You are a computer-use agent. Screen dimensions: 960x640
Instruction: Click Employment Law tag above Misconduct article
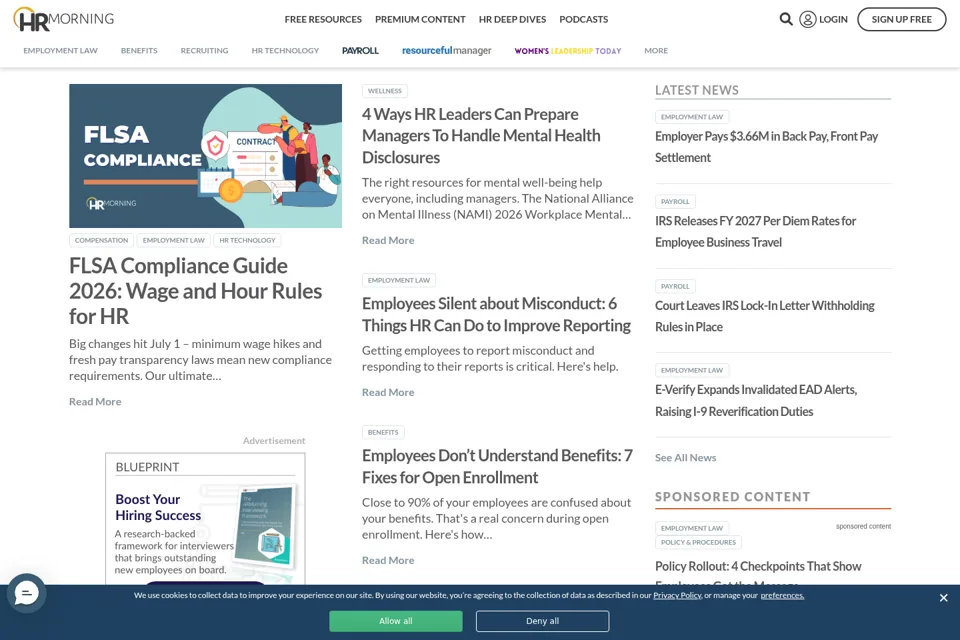coord(399,280)
